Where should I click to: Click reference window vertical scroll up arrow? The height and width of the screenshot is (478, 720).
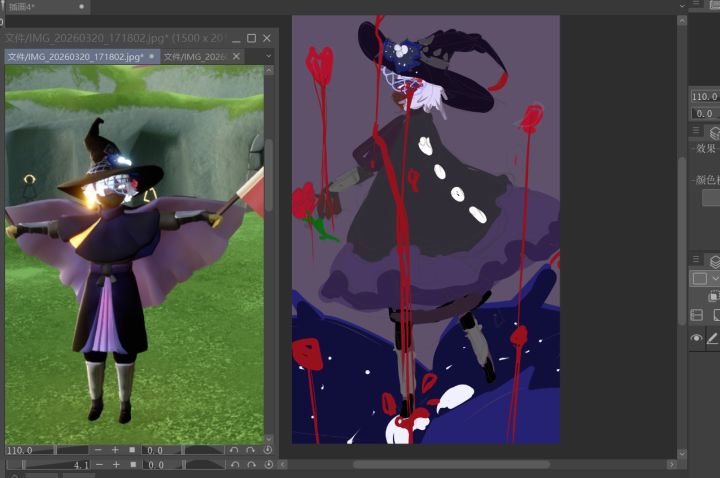(x=269, y=70)
